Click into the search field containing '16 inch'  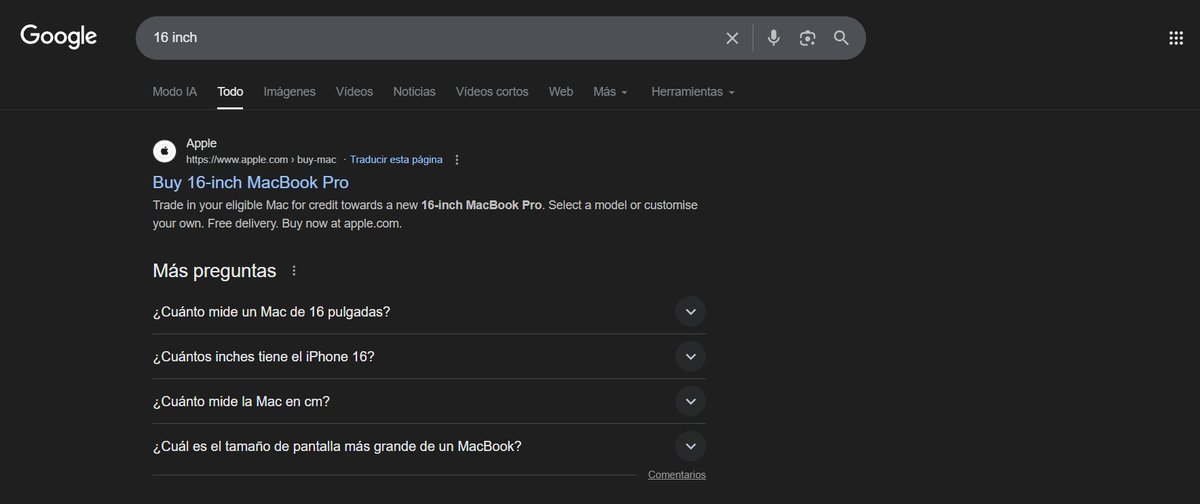pyautogui.click(x=430, y=38)
